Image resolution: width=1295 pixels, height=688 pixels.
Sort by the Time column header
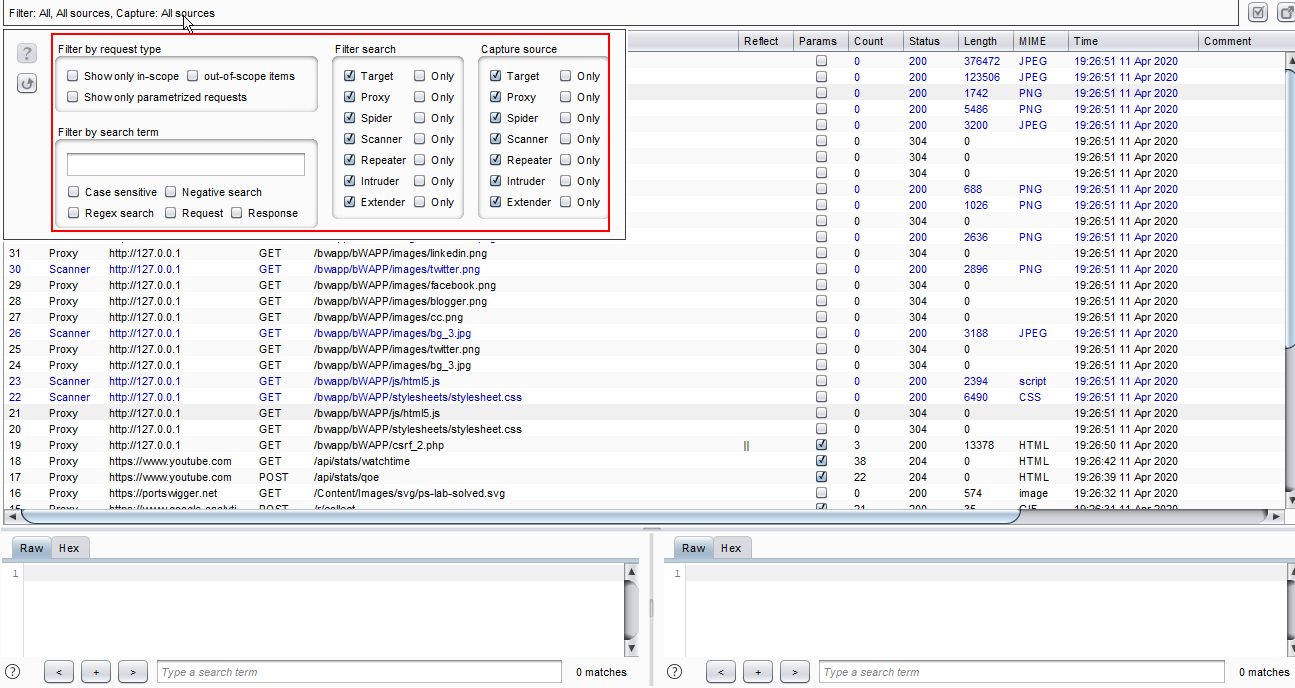[x=1133, y=41]
